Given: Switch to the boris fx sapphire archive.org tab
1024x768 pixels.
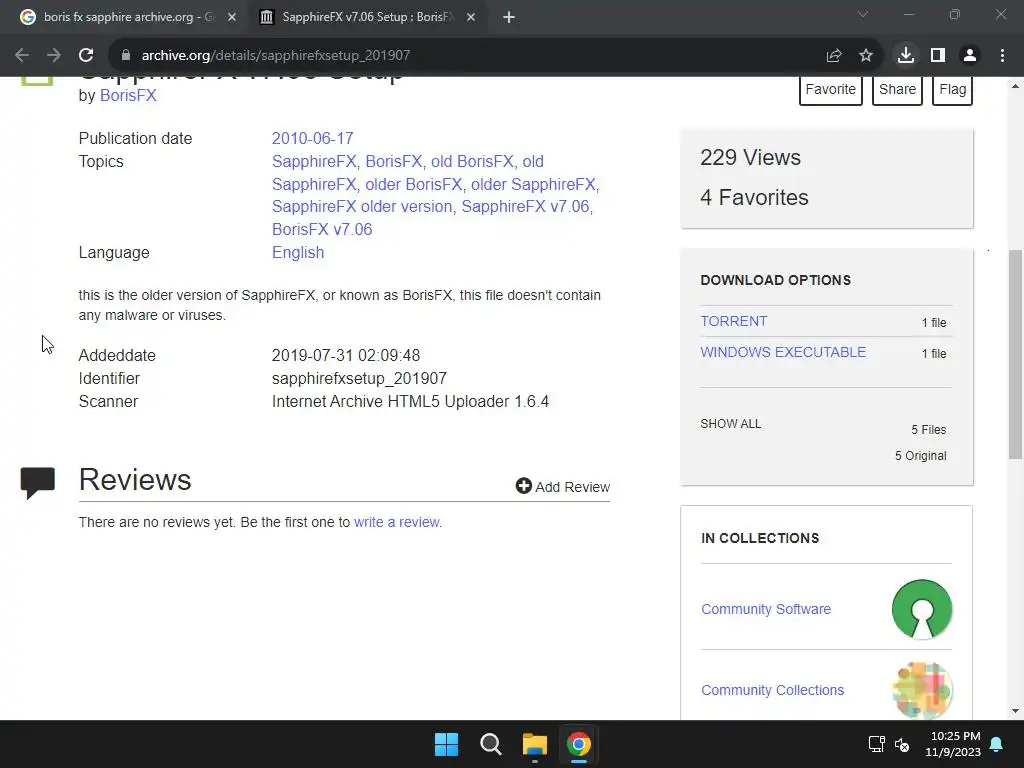Looking at the screenshot, I should 127,18.
